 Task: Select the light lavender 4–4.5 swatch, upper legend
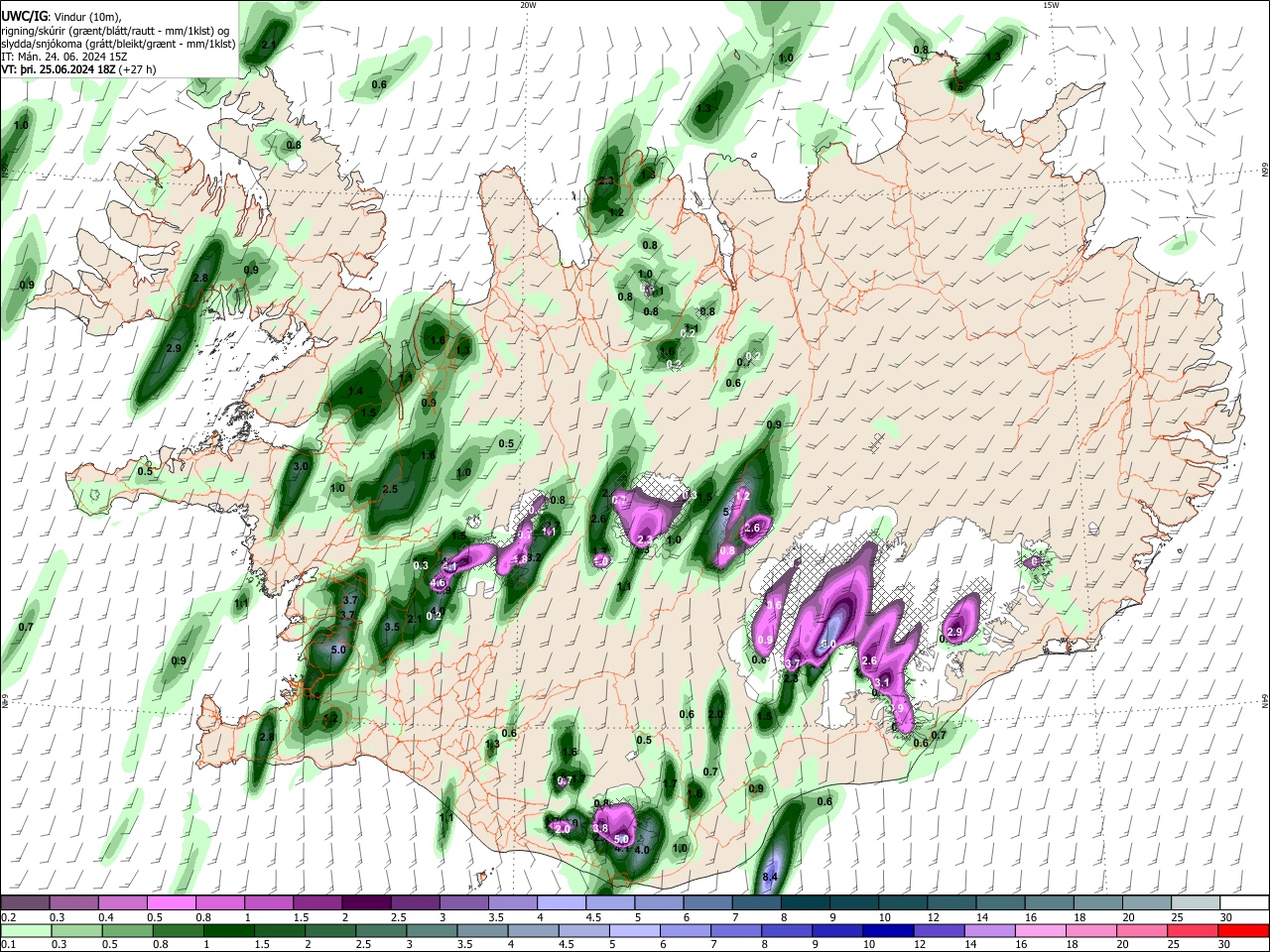coord(561,903)
